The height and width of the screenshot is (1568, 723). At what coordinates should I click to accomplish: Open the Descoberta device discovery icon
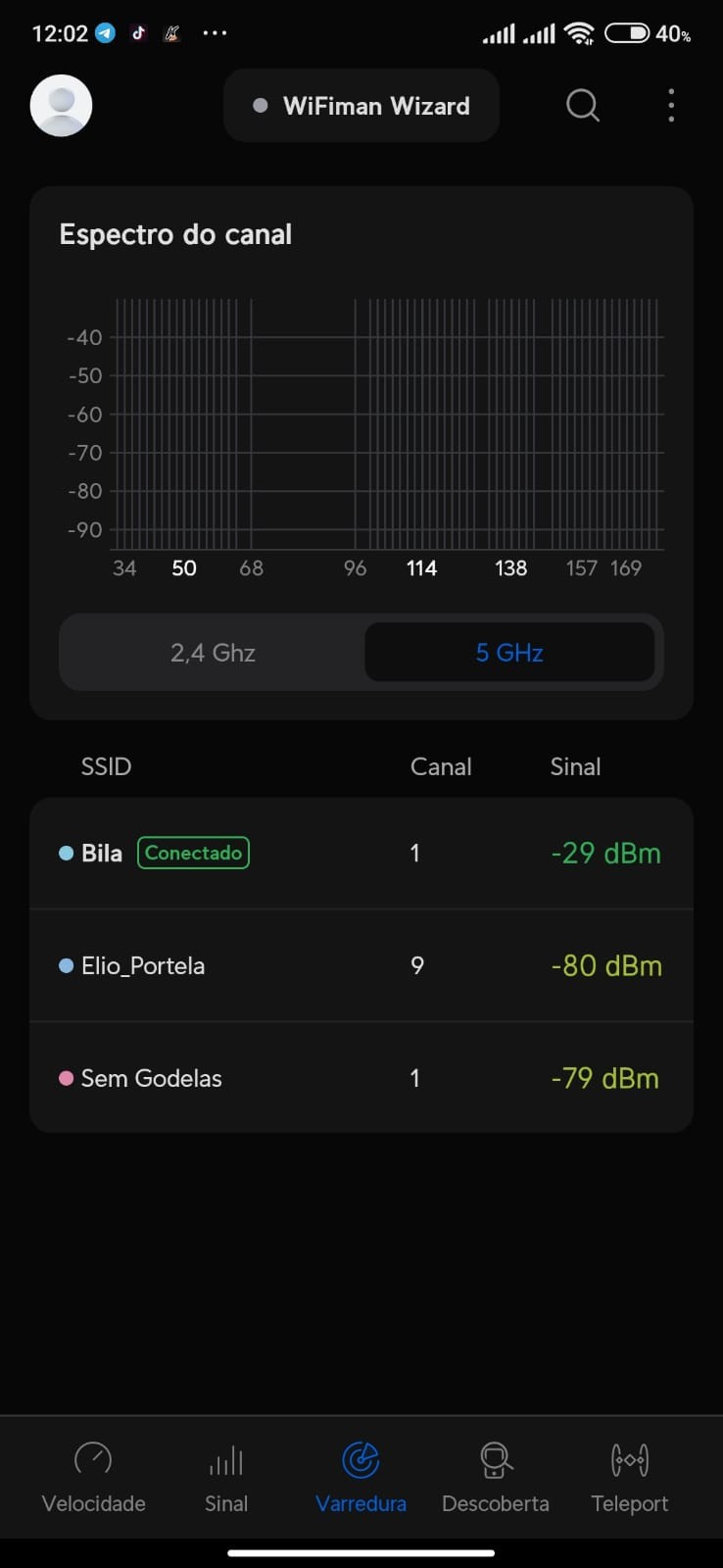click(495, 1460)
